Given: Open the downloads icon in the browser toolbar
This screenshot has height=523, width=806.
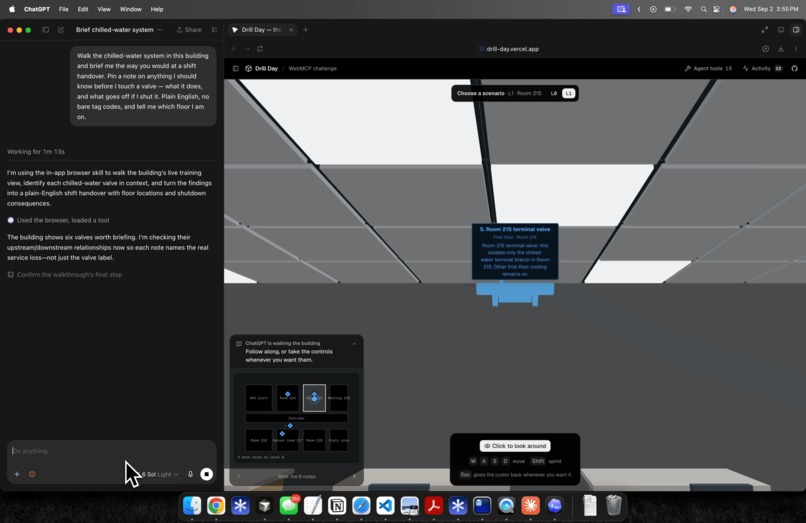Looking at the screenshot, I should (781, 49).
